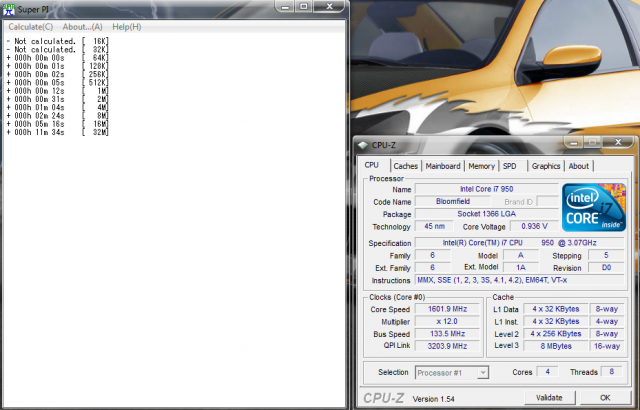The height and width of the screenshot is (410, 640).
Task: Switch to the Caches tab in CPU-Z
Action: 405,166
